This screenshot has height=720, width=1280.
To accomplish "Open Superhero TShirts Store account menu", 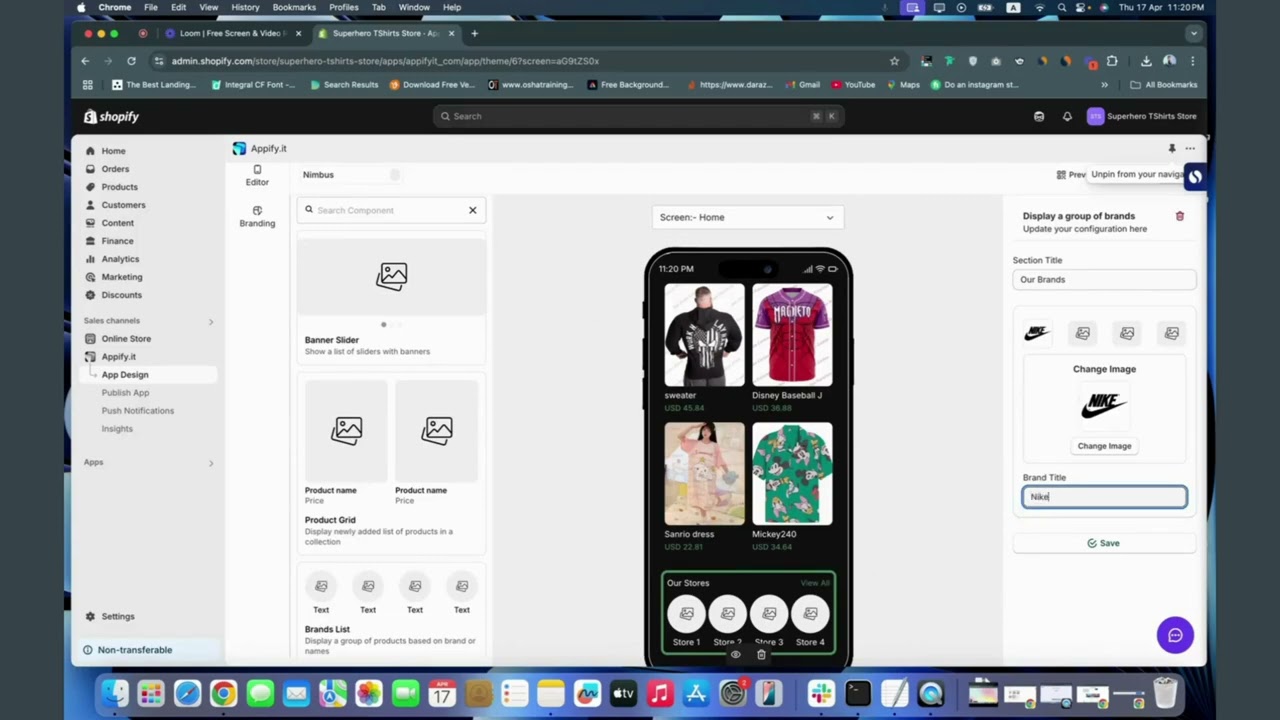I will pos(1141,116).
